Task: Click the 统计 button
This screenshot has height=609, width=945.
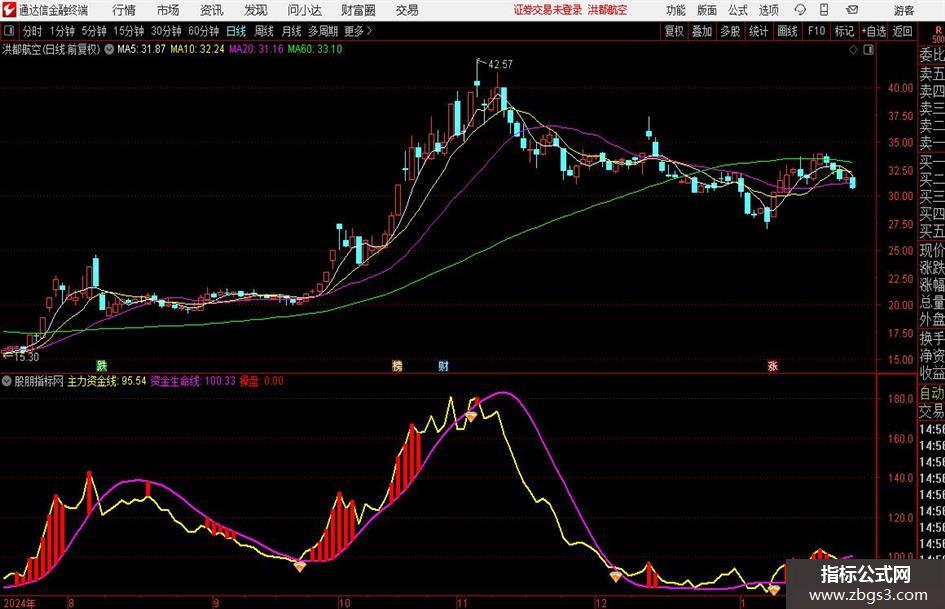Action: tap(758, 31)
